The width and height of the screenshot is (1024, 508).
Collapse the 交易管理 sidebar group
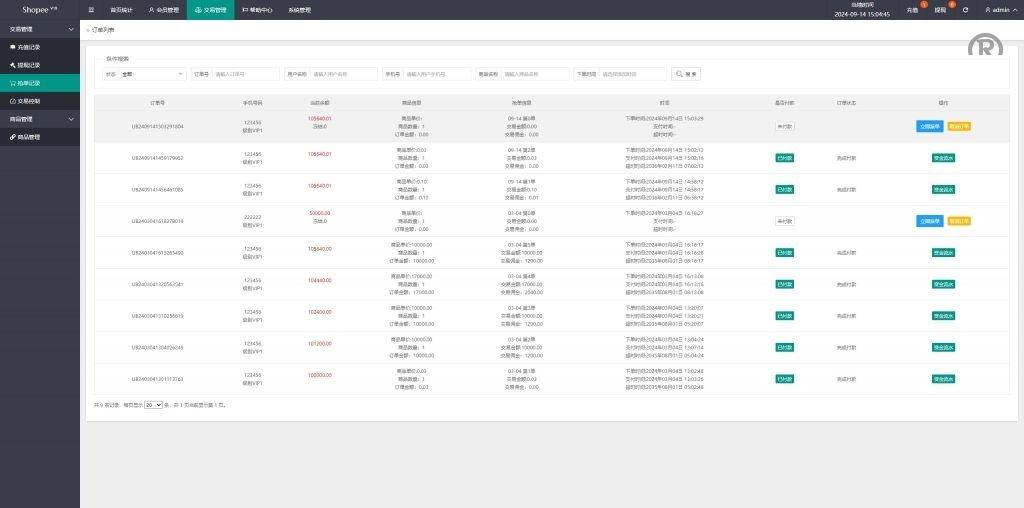tap(40, 29)
